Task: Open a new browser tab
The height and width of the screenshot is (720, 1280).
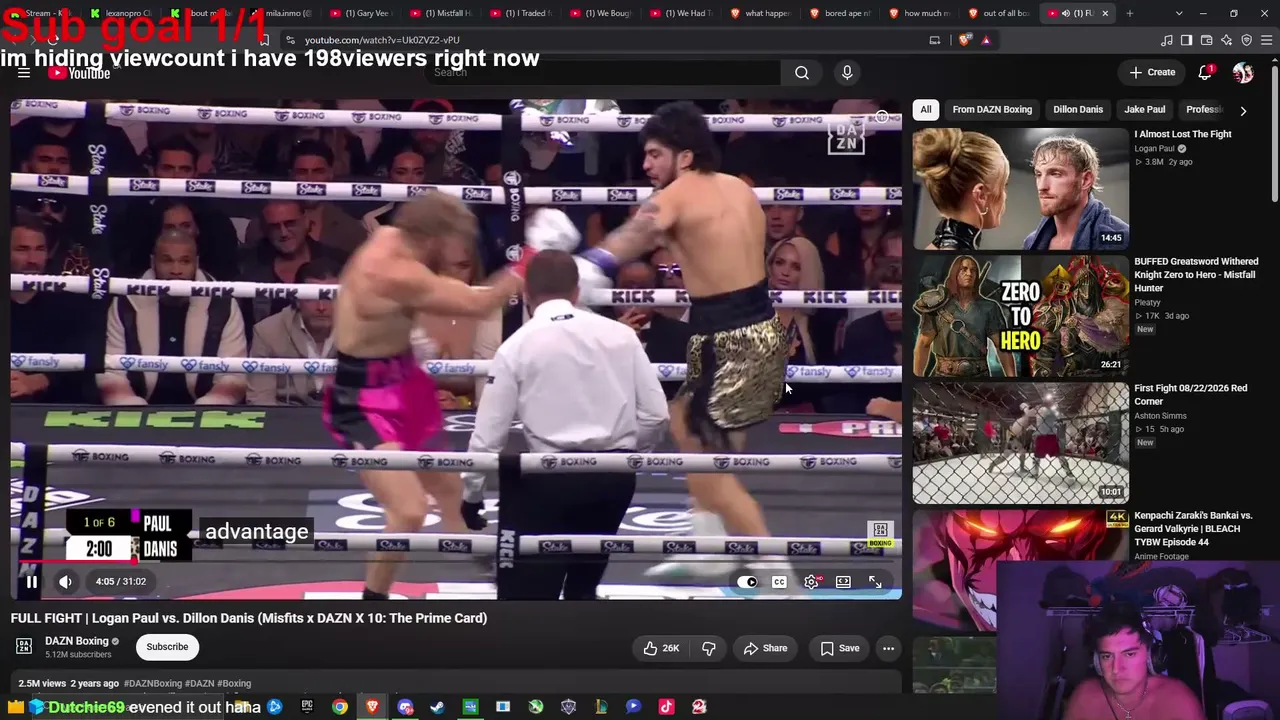Action: coord(1130,13)
